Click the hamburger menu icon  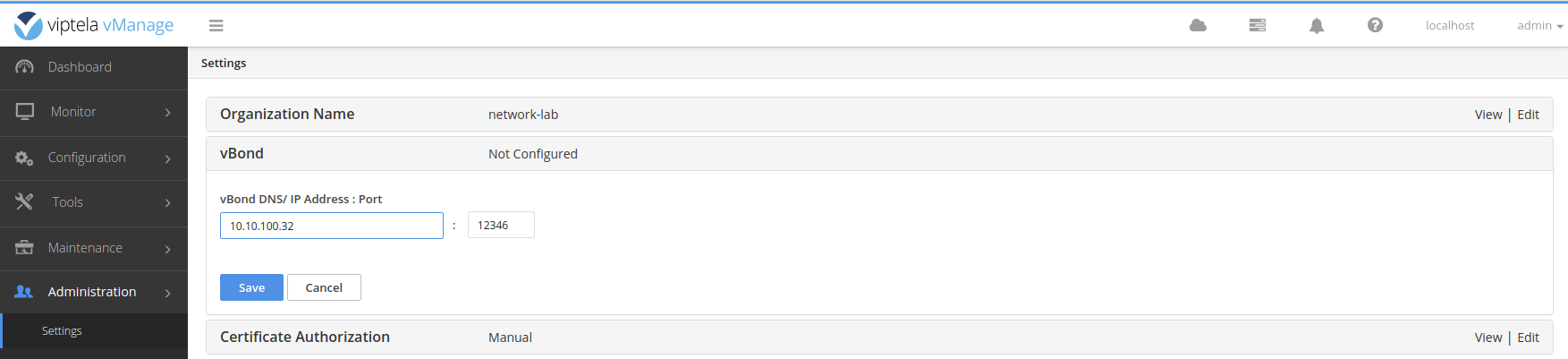216,26
